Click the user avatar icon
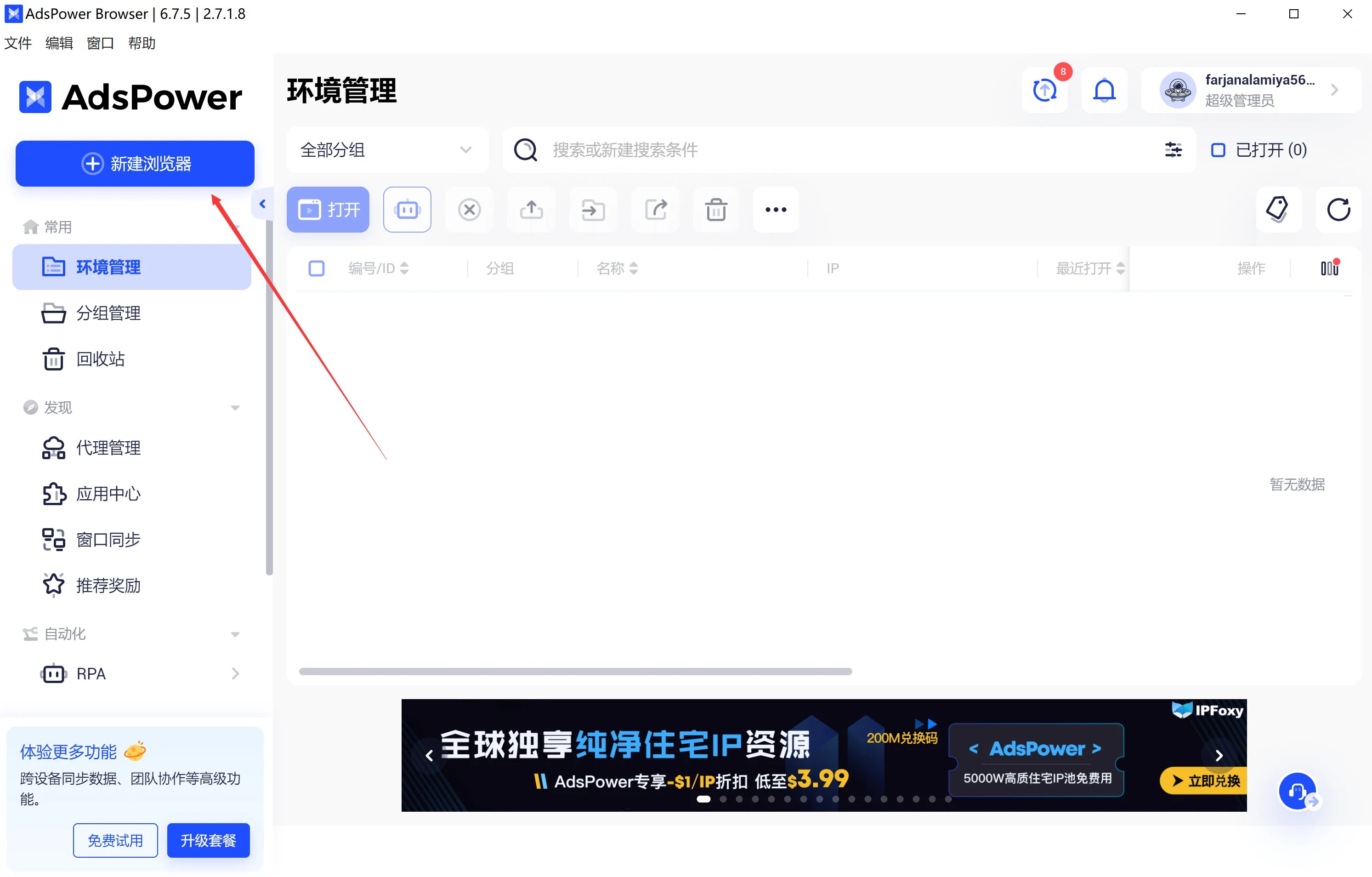 pyautogui.click(x=1177, y=90)
